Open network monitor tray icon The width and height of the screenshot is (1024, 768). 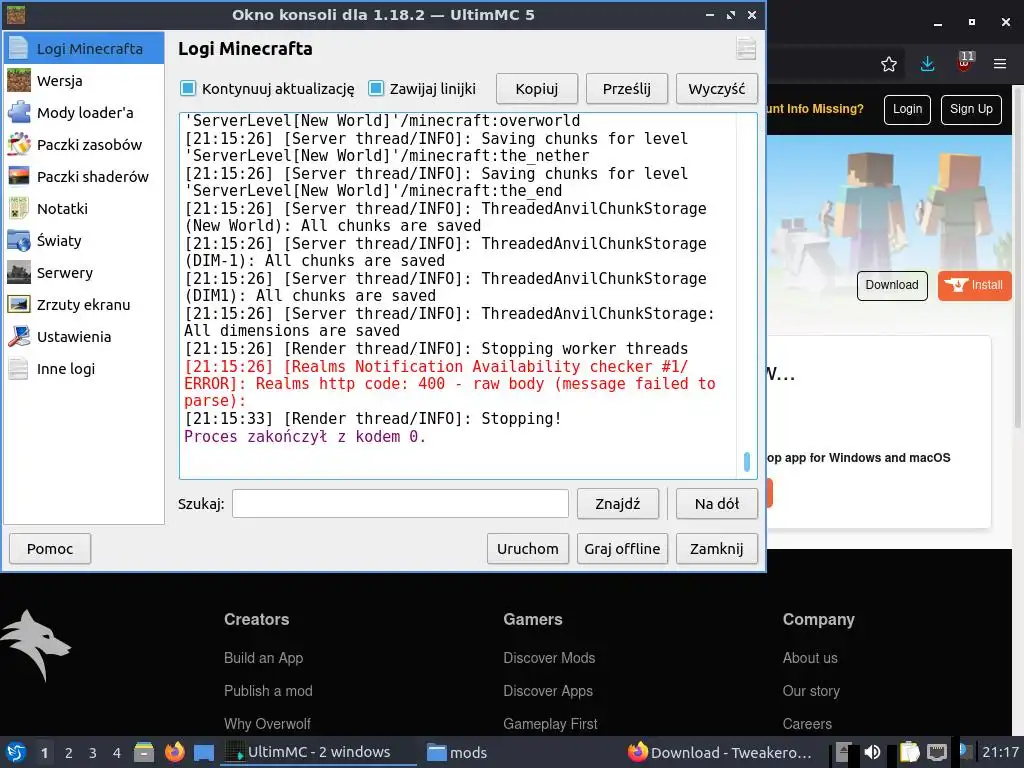pos(937,752)
